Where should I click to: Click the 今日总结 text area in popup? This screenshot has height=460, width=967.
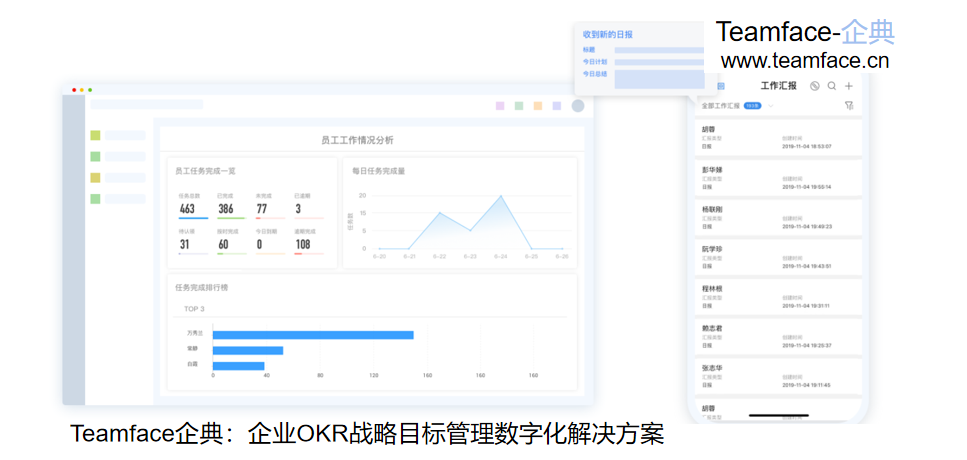659,79
